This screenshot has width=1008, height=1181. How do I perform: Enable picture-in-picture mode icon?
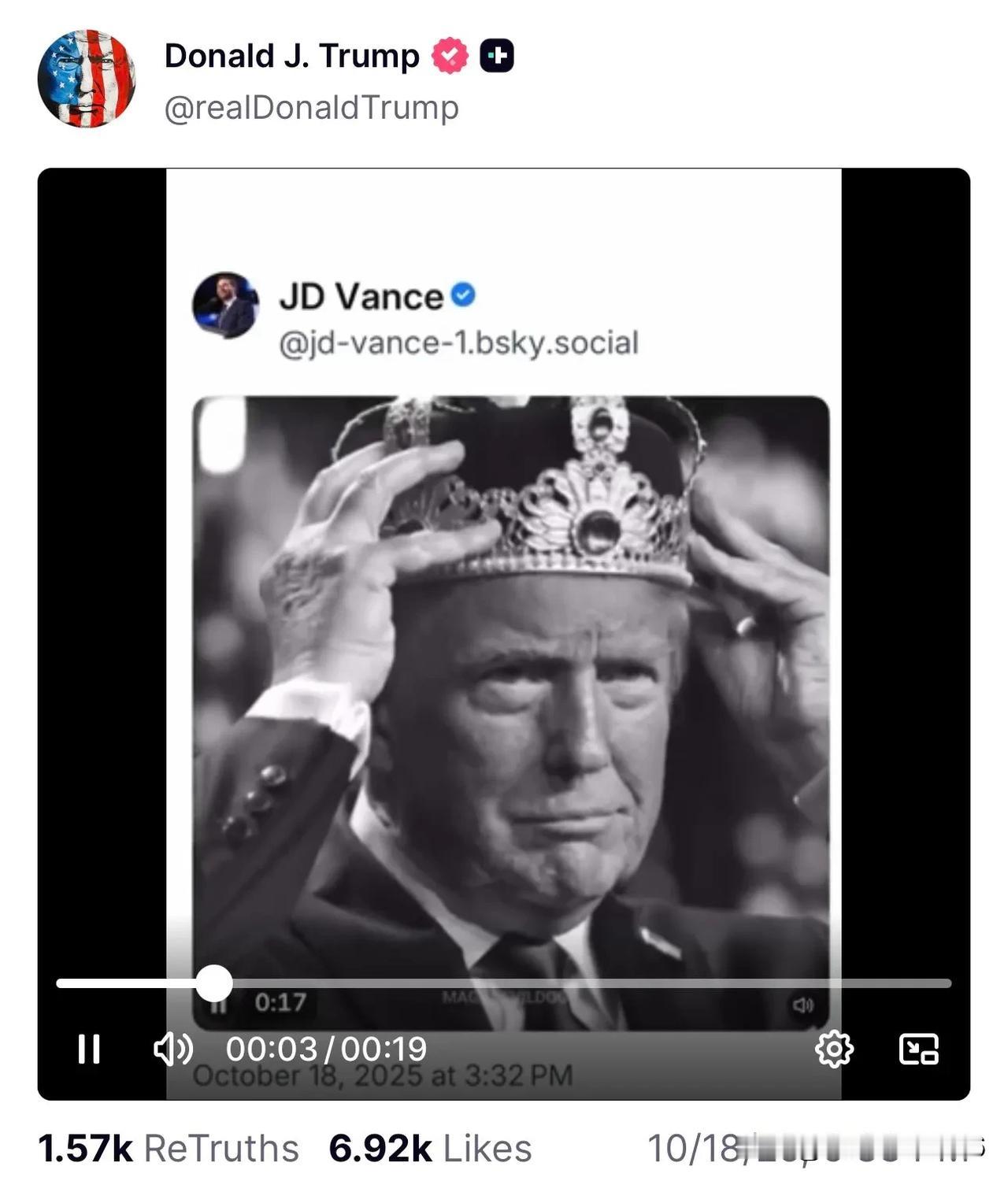pos(918,1049)
